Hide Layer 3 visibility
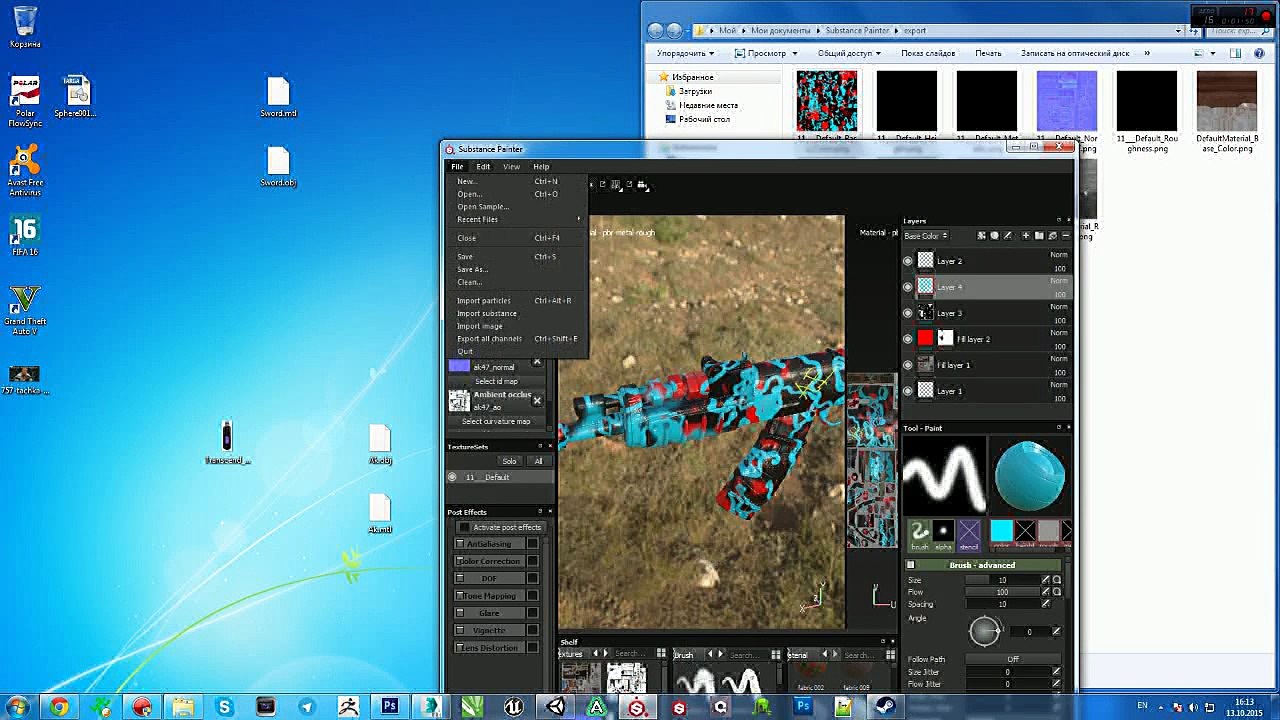 coord(908,313)
